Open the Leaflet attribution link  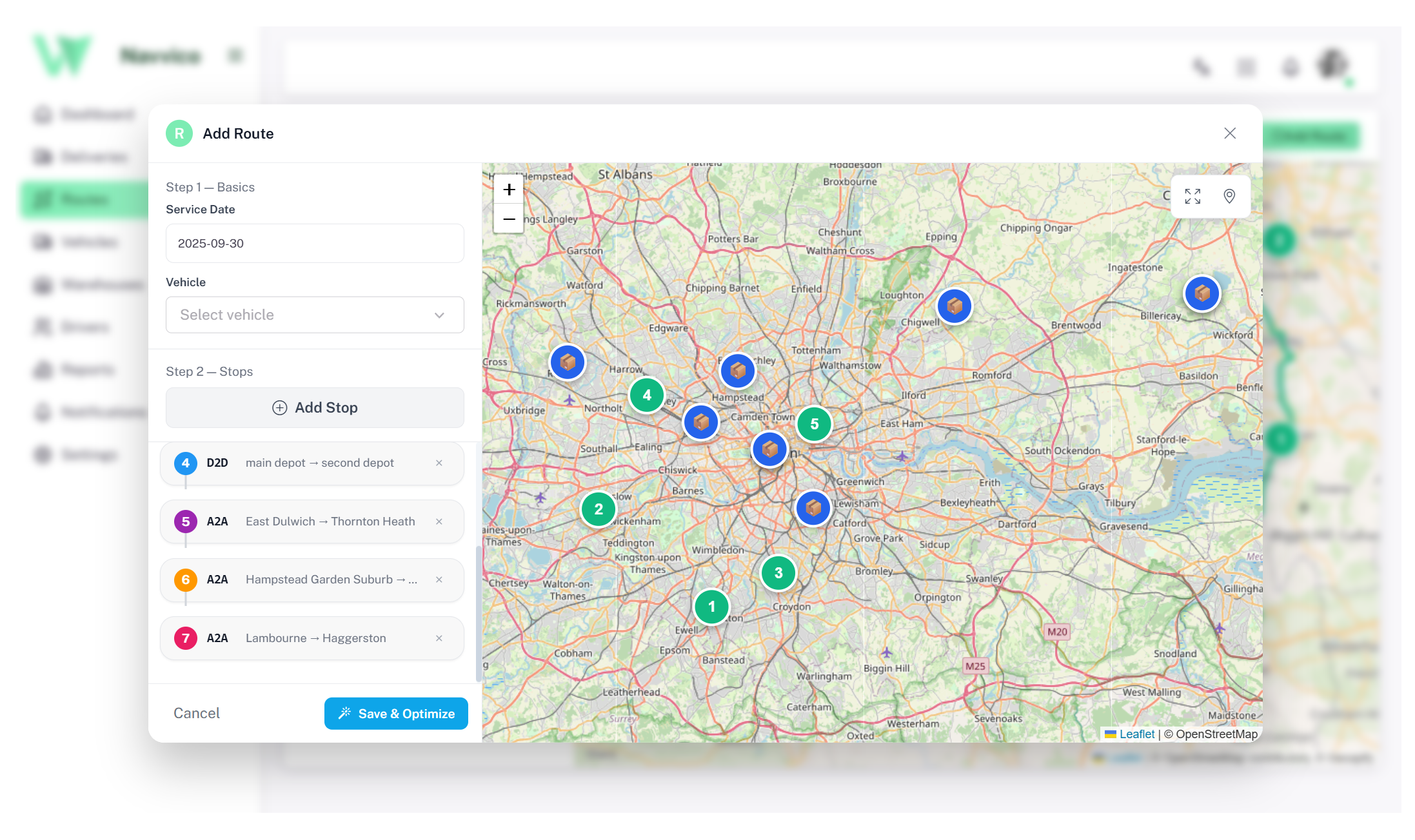point(1136,734)
